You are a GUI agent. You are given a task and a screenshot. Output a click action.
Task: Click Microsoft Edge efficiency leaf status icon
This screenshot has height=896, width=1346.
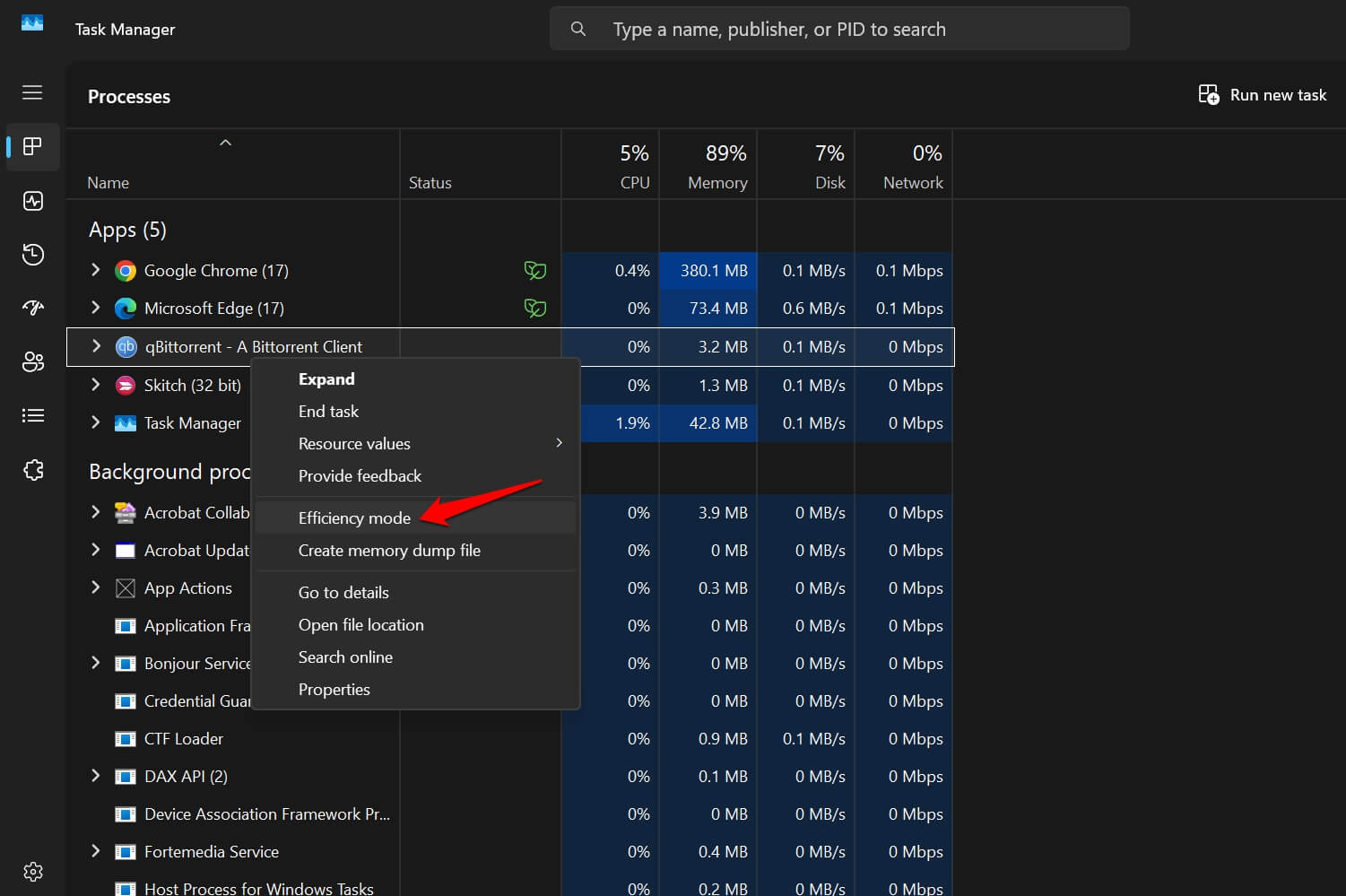(535, 308)
